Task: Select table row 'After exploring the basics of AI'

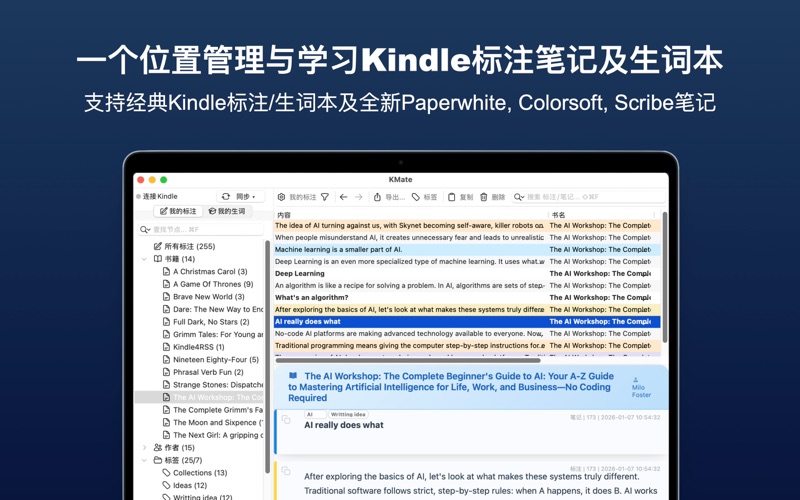Action: tap(467, 309)
